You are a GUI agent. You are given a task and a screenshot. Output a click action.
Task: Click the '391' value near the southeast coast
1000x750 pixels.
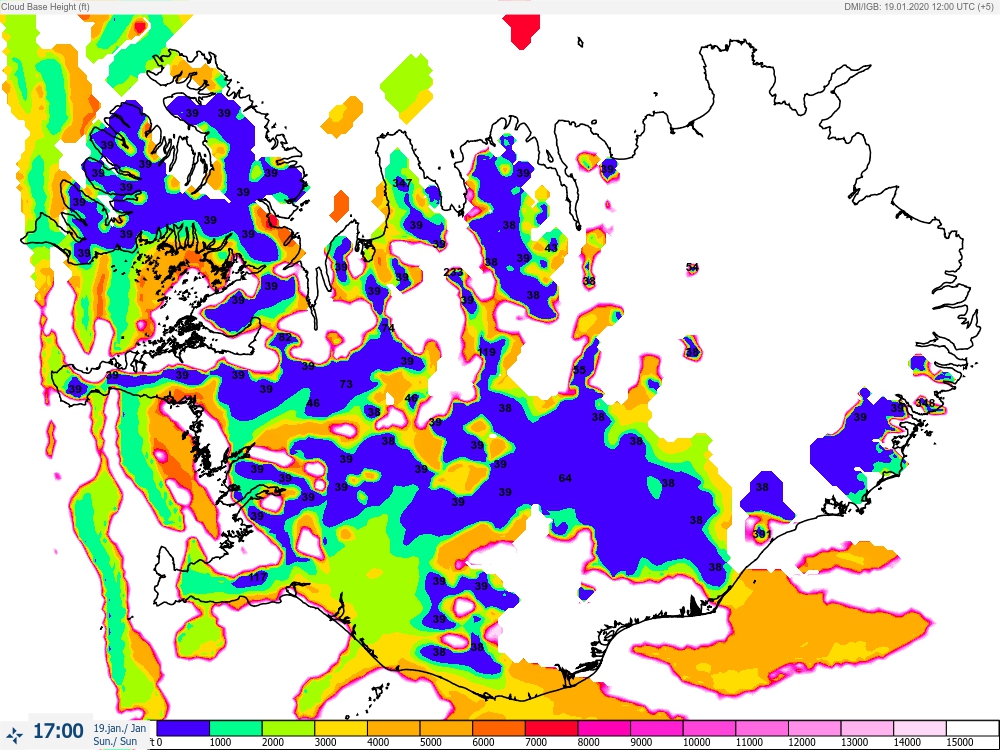pos(761,534)
